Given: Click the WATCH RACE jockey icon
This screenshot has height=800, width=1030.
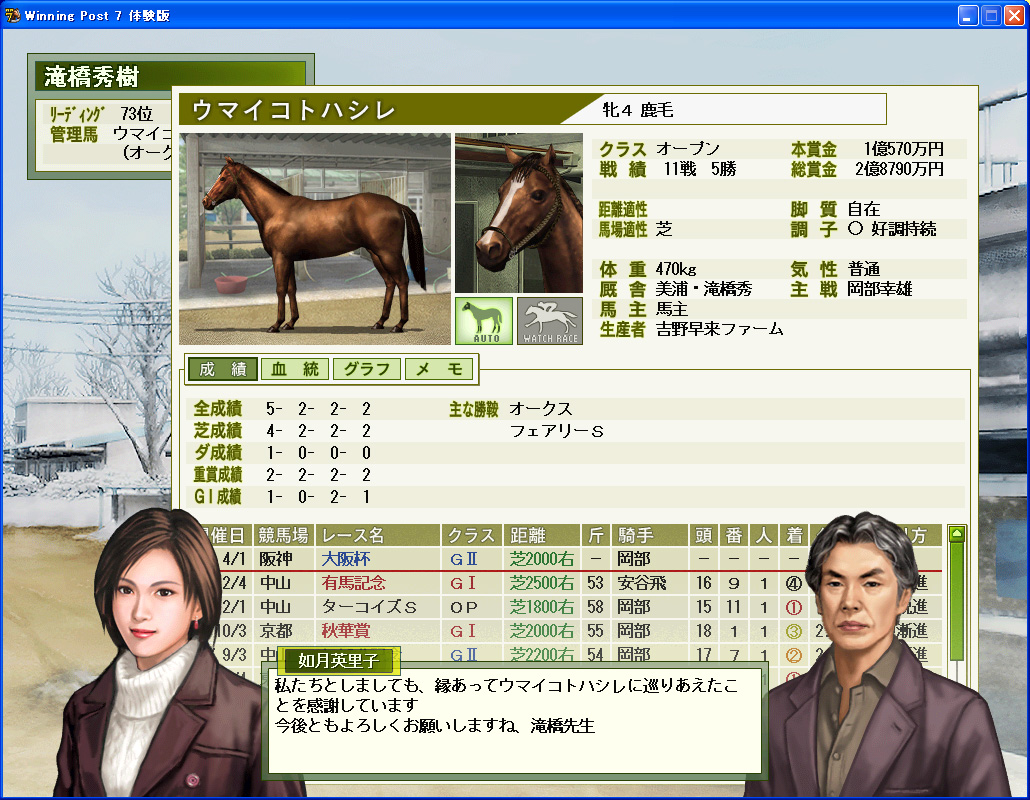Looking at the screenshot, I should click(x=550, y=321).
